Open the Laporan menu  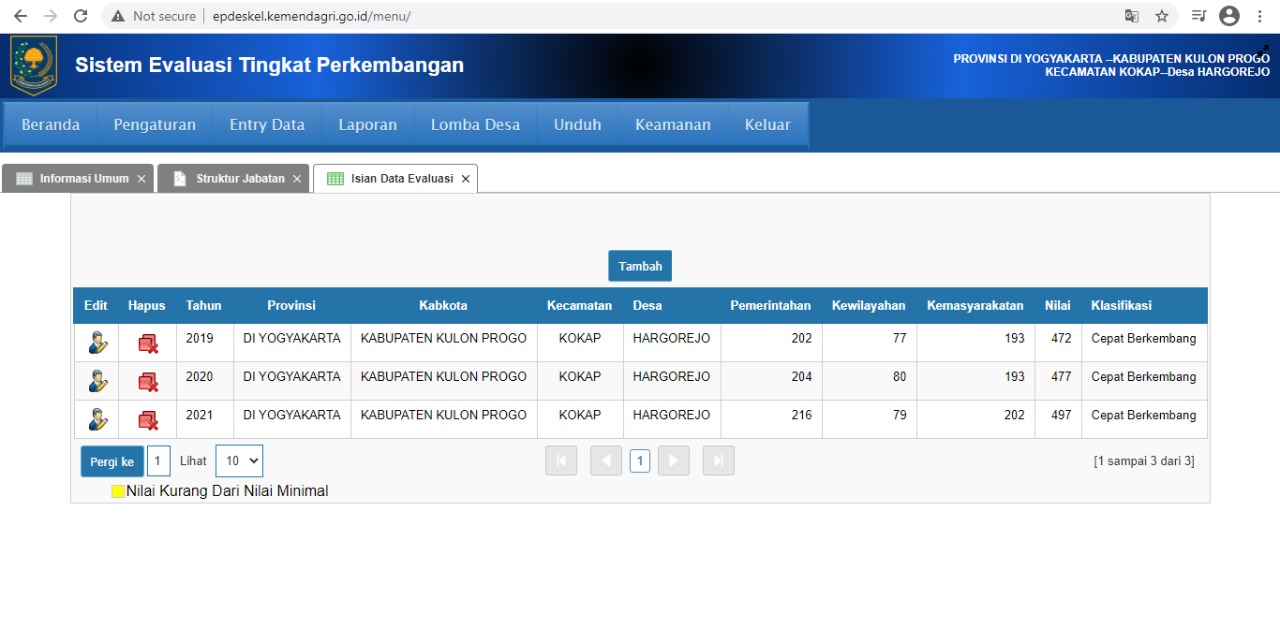[x=367, y=125]
